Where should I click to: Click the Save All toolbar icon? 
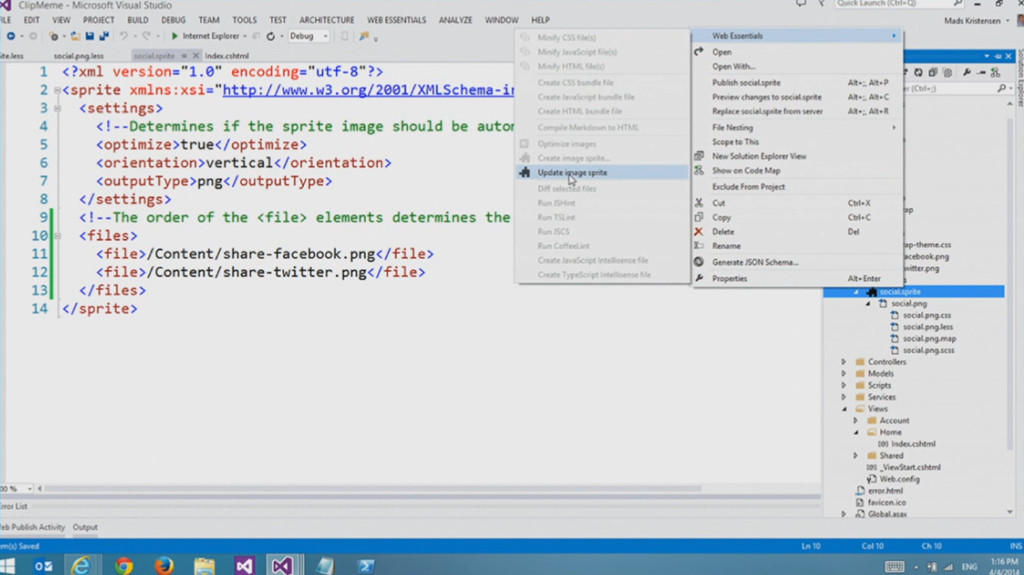[103, 37]
